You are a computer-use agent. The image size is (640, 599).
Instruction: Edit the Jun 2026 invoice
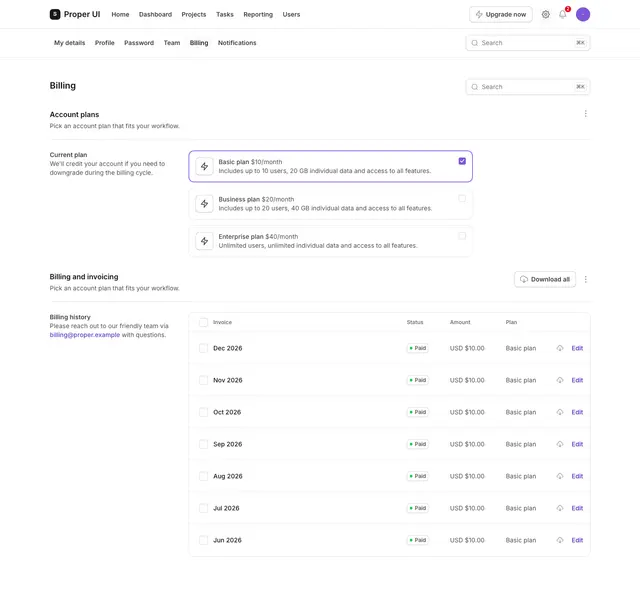tap(577, 540)
